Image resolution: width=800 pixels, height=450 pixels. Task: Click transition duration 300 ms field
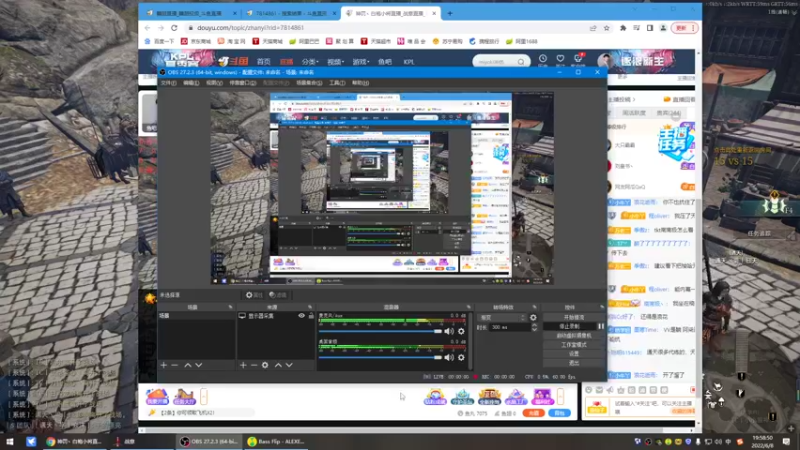[509, 327]
